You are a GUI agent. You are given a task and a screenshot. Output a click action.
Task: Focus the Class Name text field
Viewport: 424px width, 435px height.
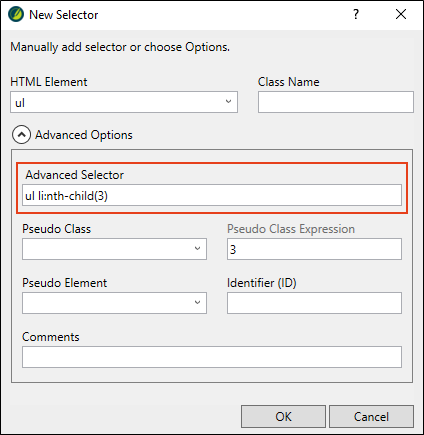click(x=336, y=102)
